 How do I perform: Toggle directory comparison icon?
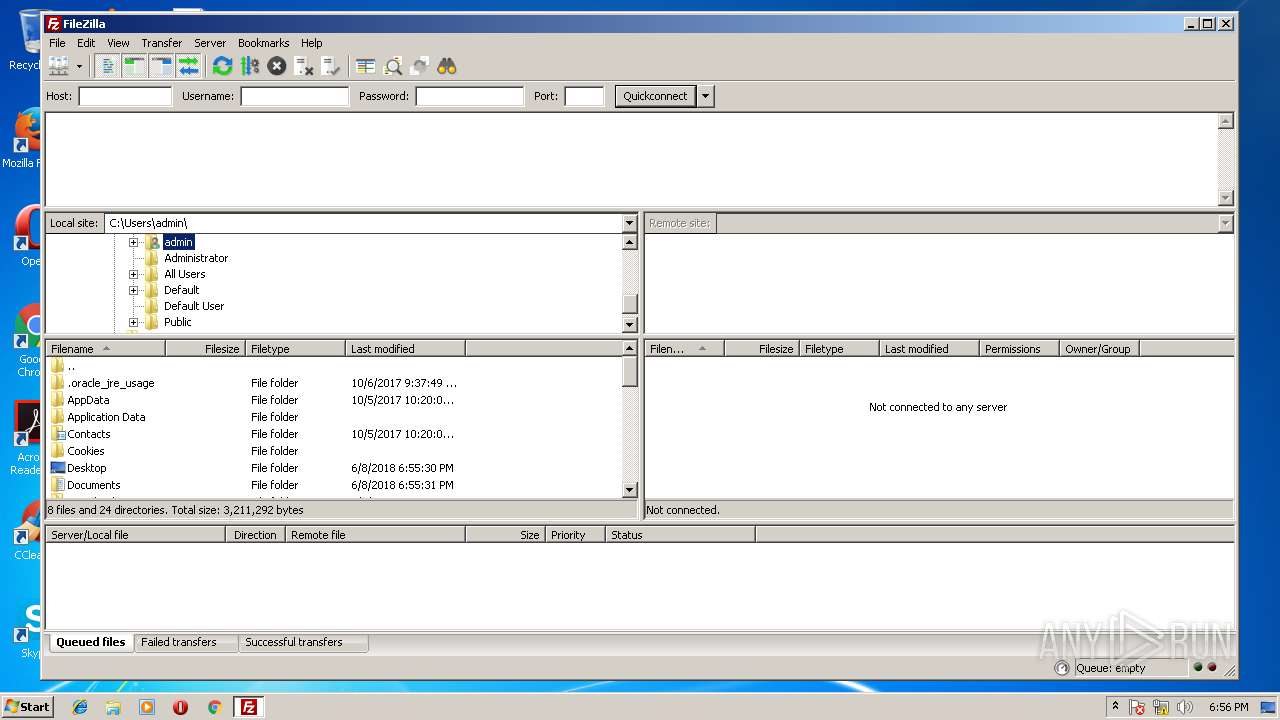[393, 66]
